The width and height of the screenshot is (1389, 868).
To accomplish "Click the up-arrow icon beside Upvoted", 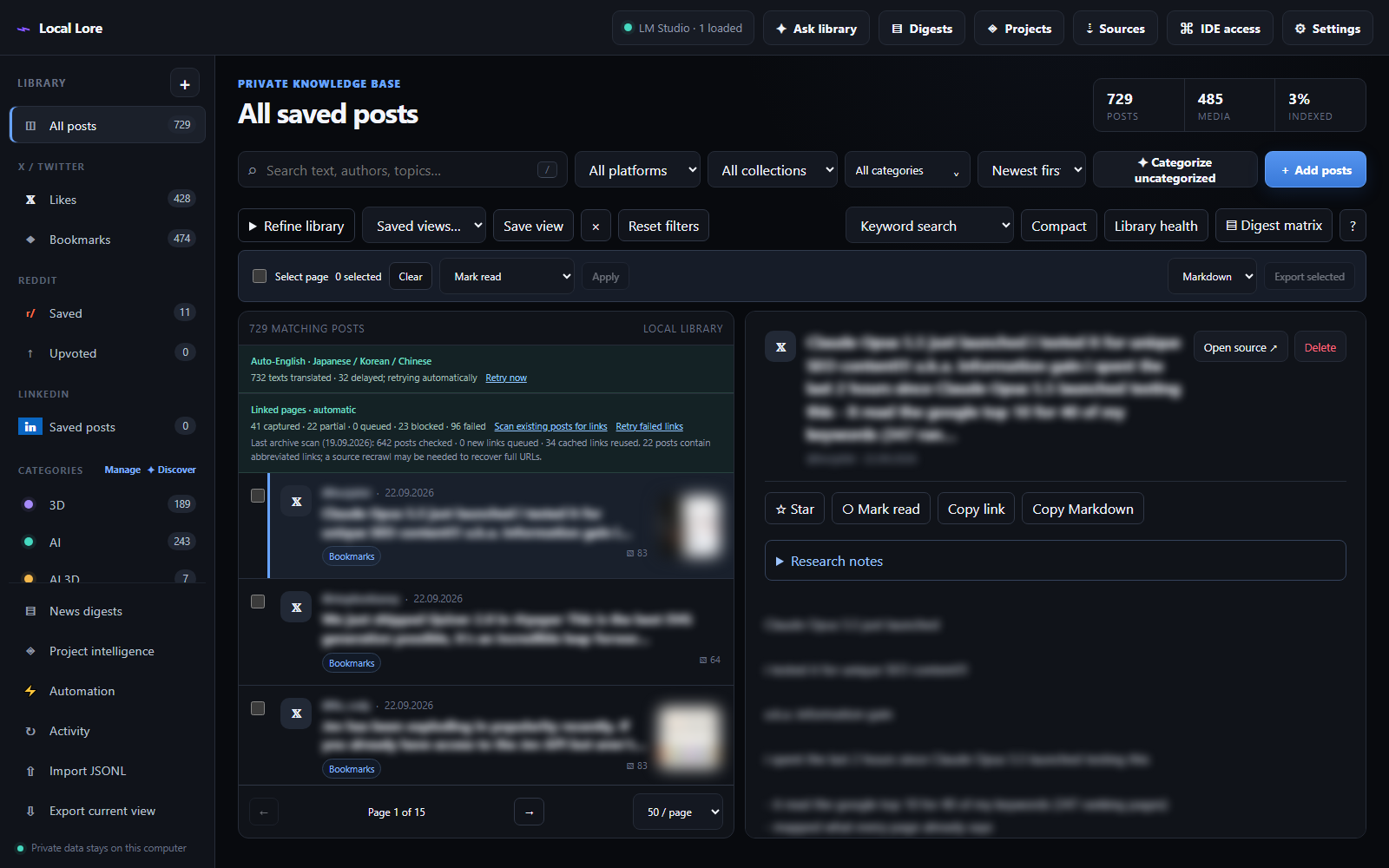I will click(30, 353).
